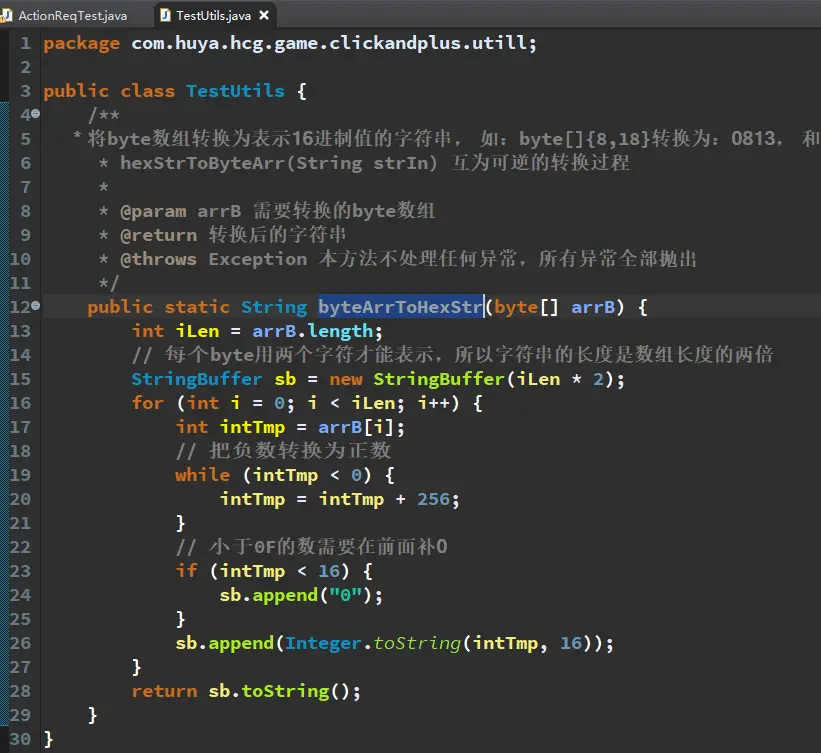
Task: Collapse the byteArrToHexStr method at line 12
Action: (x=36, y=305)
